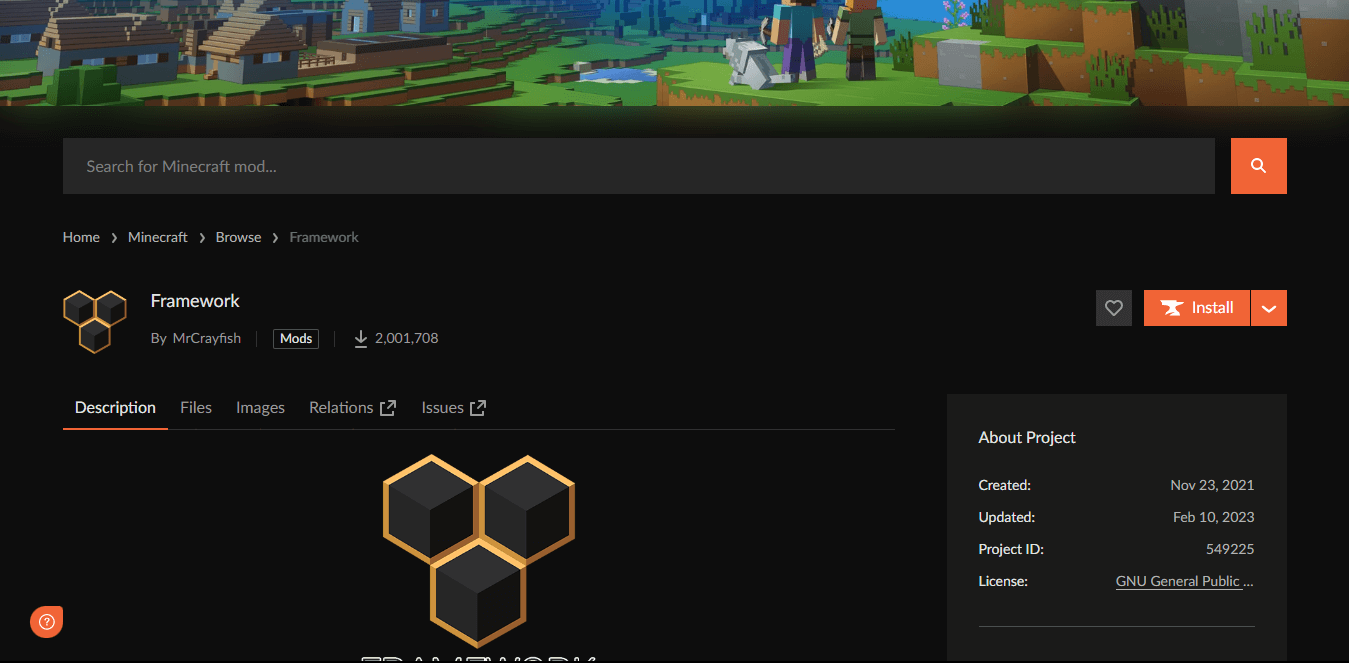Select the Description tab
Viewport: 1349px width, 663px height.
click(x=115, y=408)
